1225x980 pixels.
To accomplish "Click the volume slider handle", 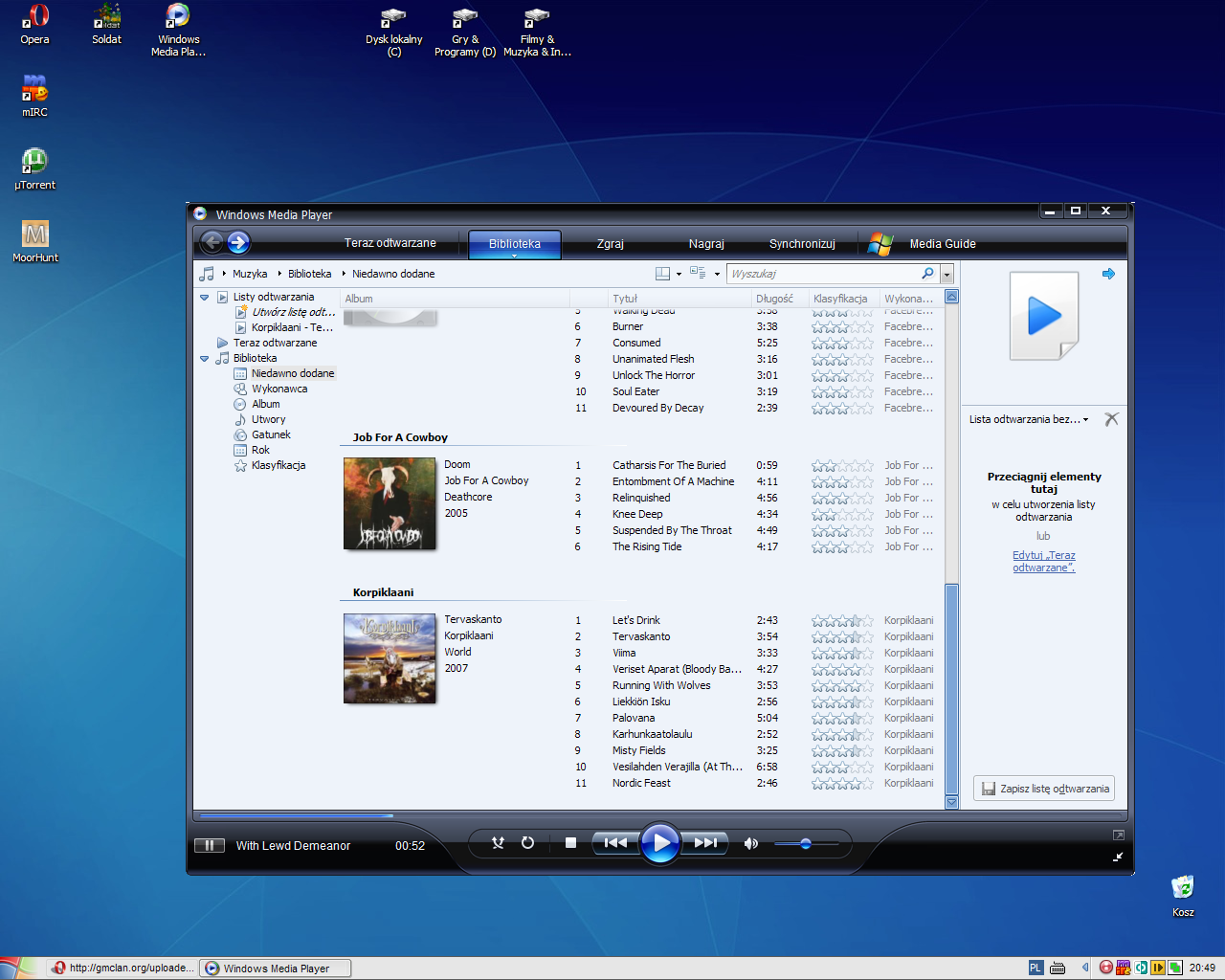I will click(806, 843).
